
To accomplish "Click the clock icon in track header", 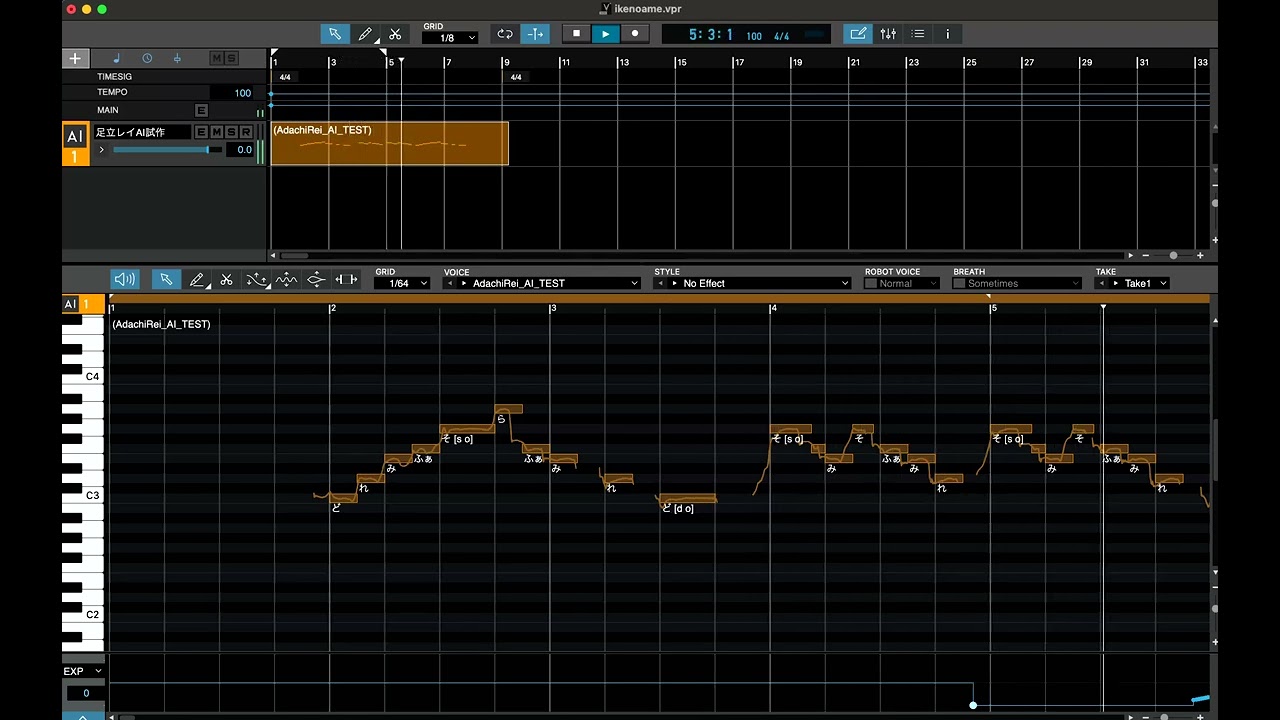I will click(147, 58).
